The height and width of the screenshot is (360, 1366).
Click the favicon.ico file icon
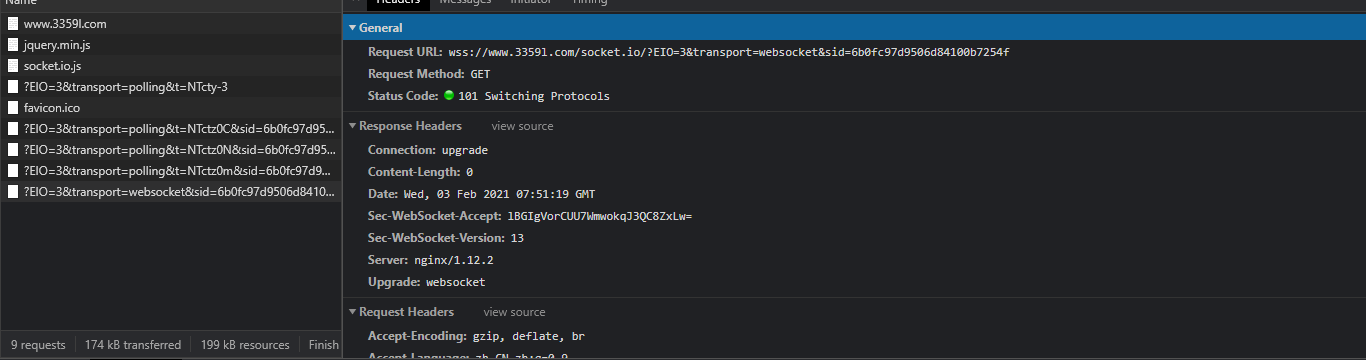tap(13, 107)
